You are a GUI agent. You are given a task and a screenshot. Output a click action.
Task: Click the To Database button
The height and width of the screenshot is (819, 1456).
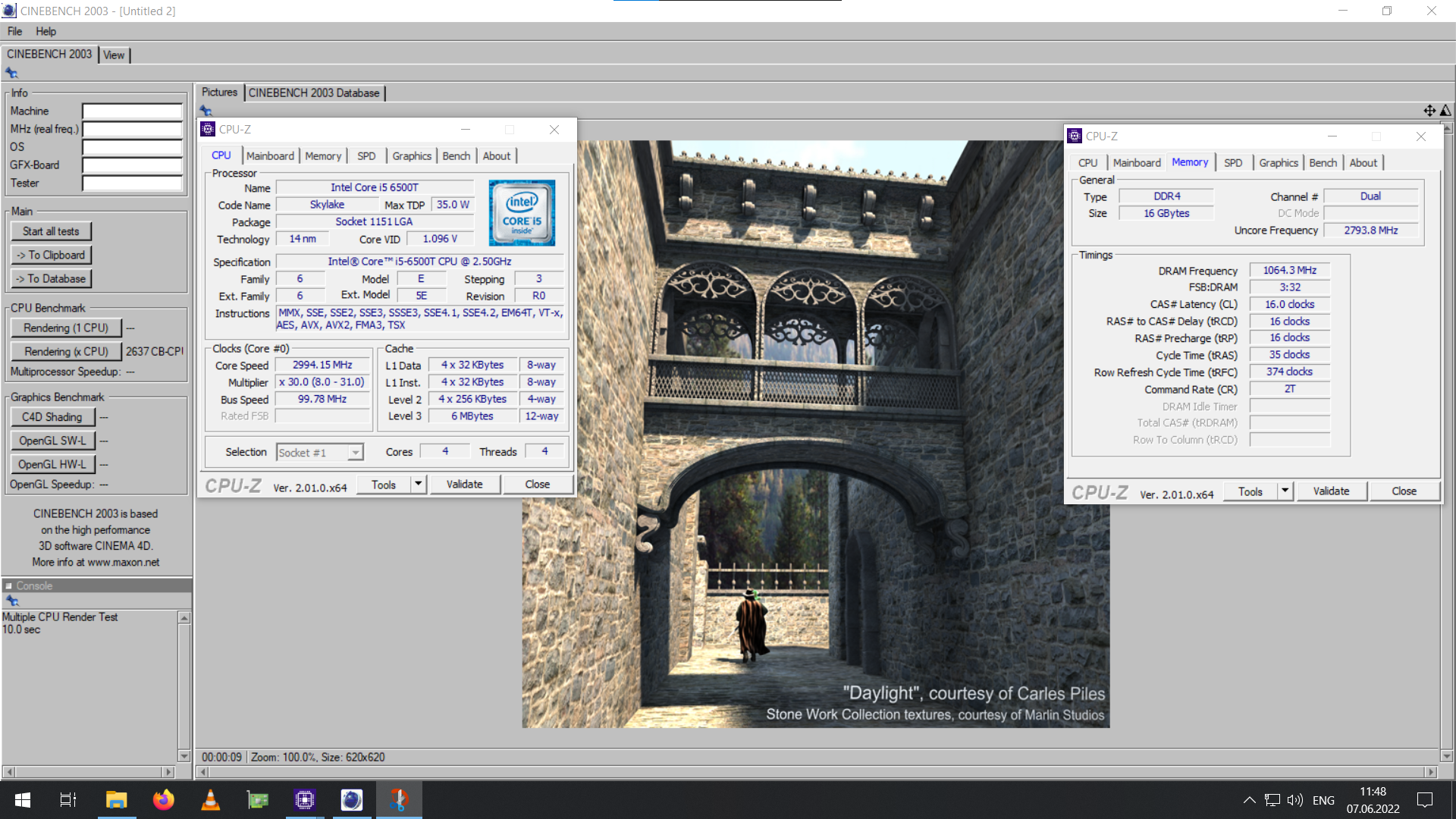tap(51, 279)
